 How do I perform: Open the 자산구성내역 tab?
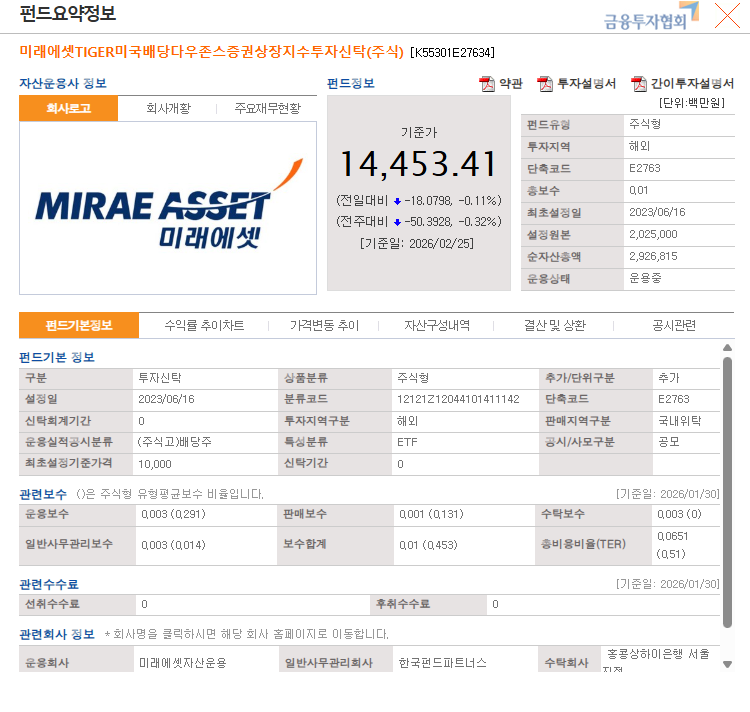click(437, 326)
